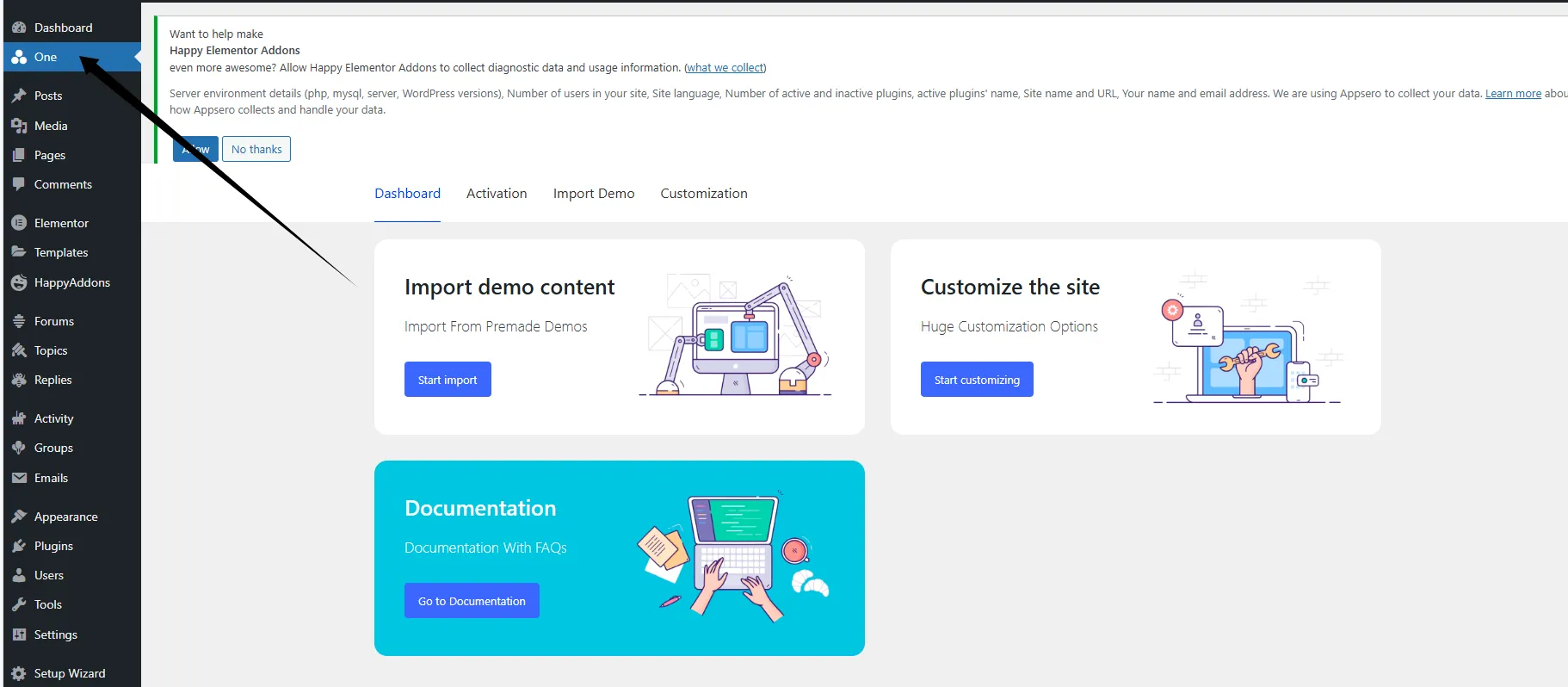The height and width of the screenshot is (687, 1568).
Task: Click the Import demo content illustration
Action: click(736, 335)
